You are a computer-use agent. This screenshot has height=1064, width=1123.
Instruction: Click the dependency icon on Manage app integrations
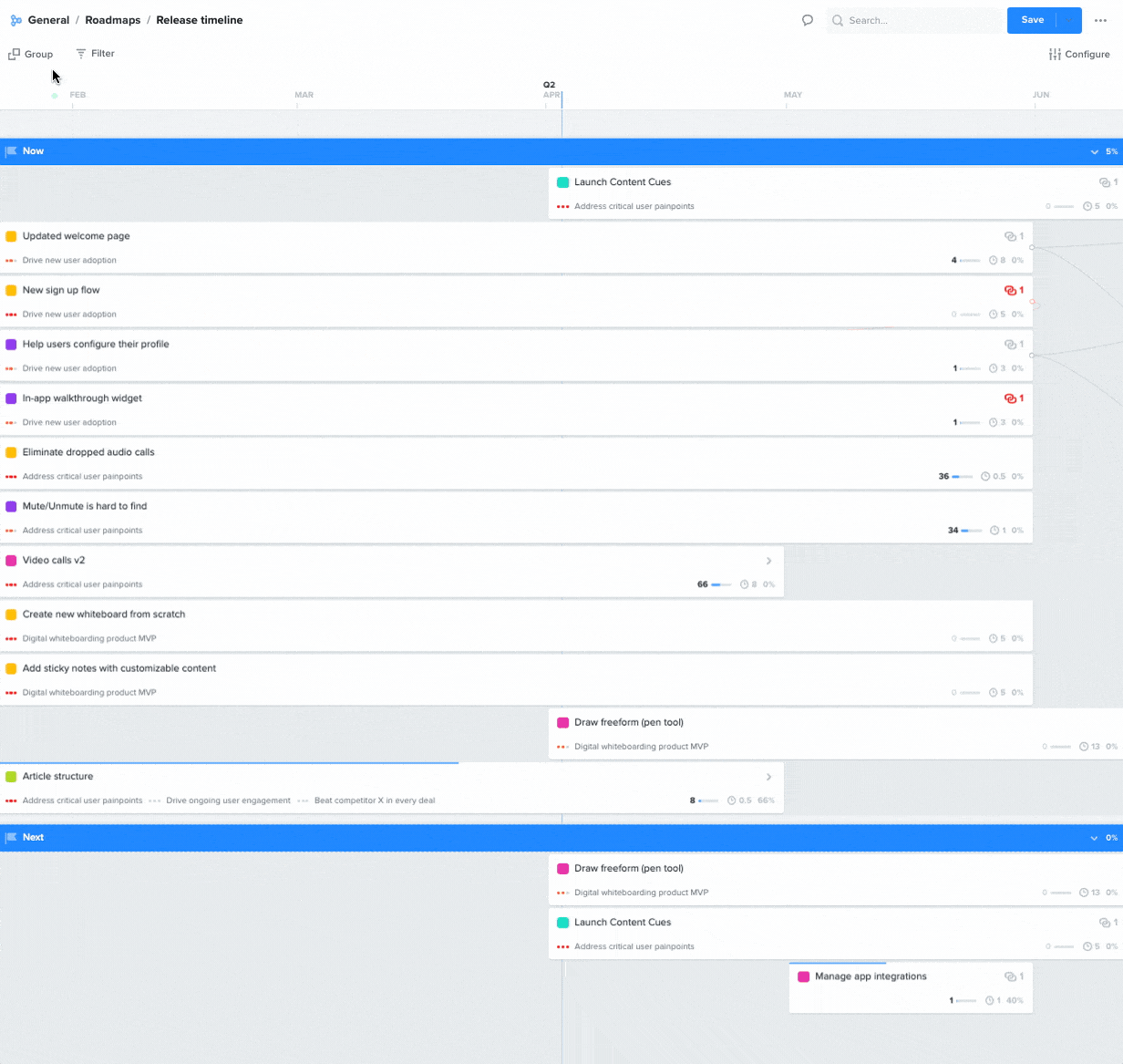(1010, 976)
